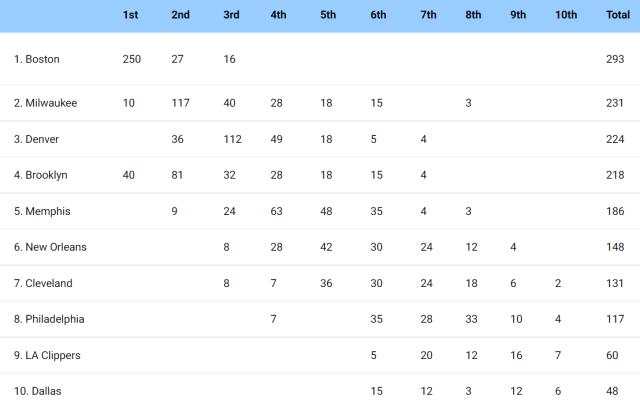Select the 10th column header
This screenshot has width=640, height=404.
click(566, 15)
